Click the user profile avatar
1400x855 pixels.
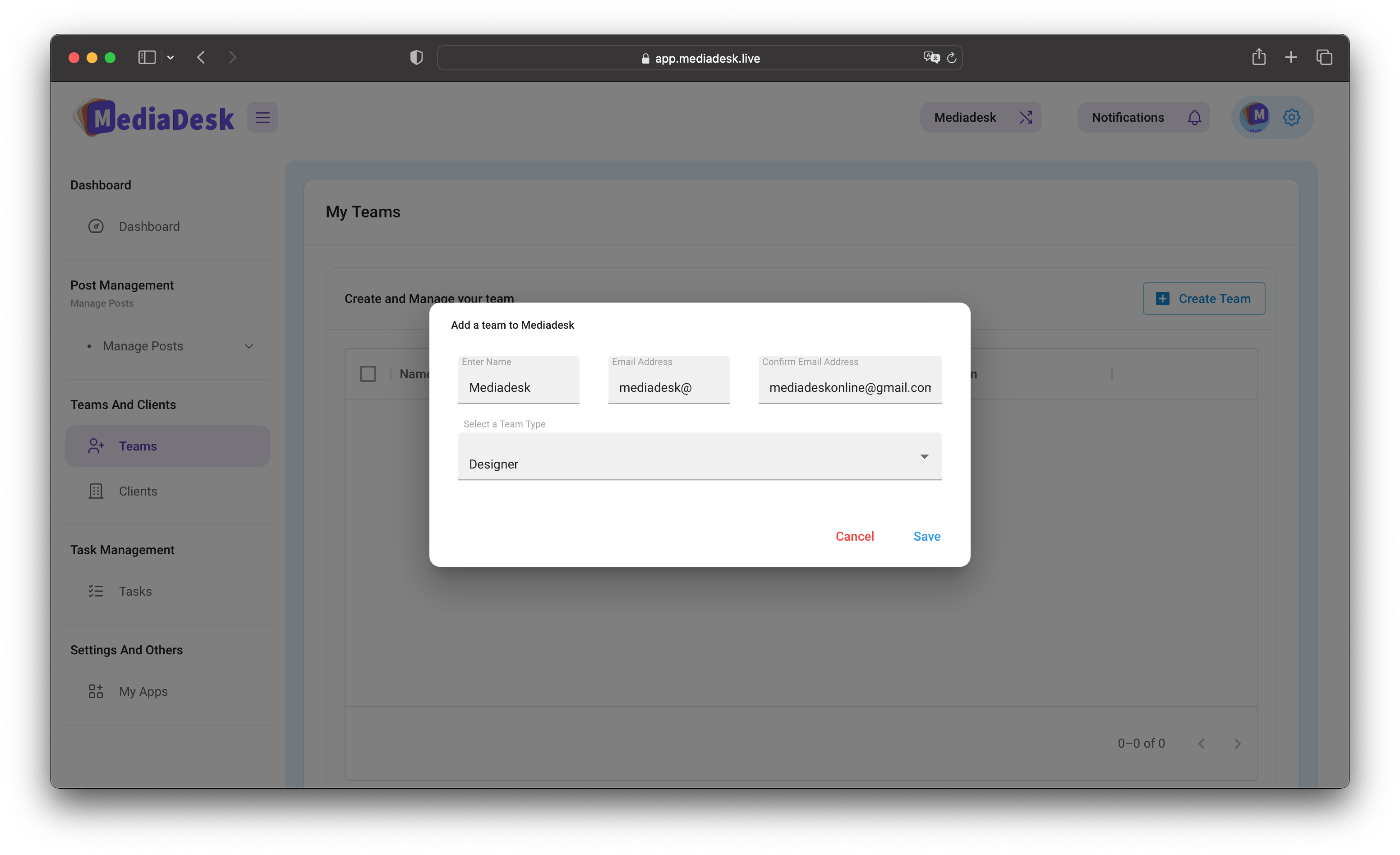[1255, 117]
